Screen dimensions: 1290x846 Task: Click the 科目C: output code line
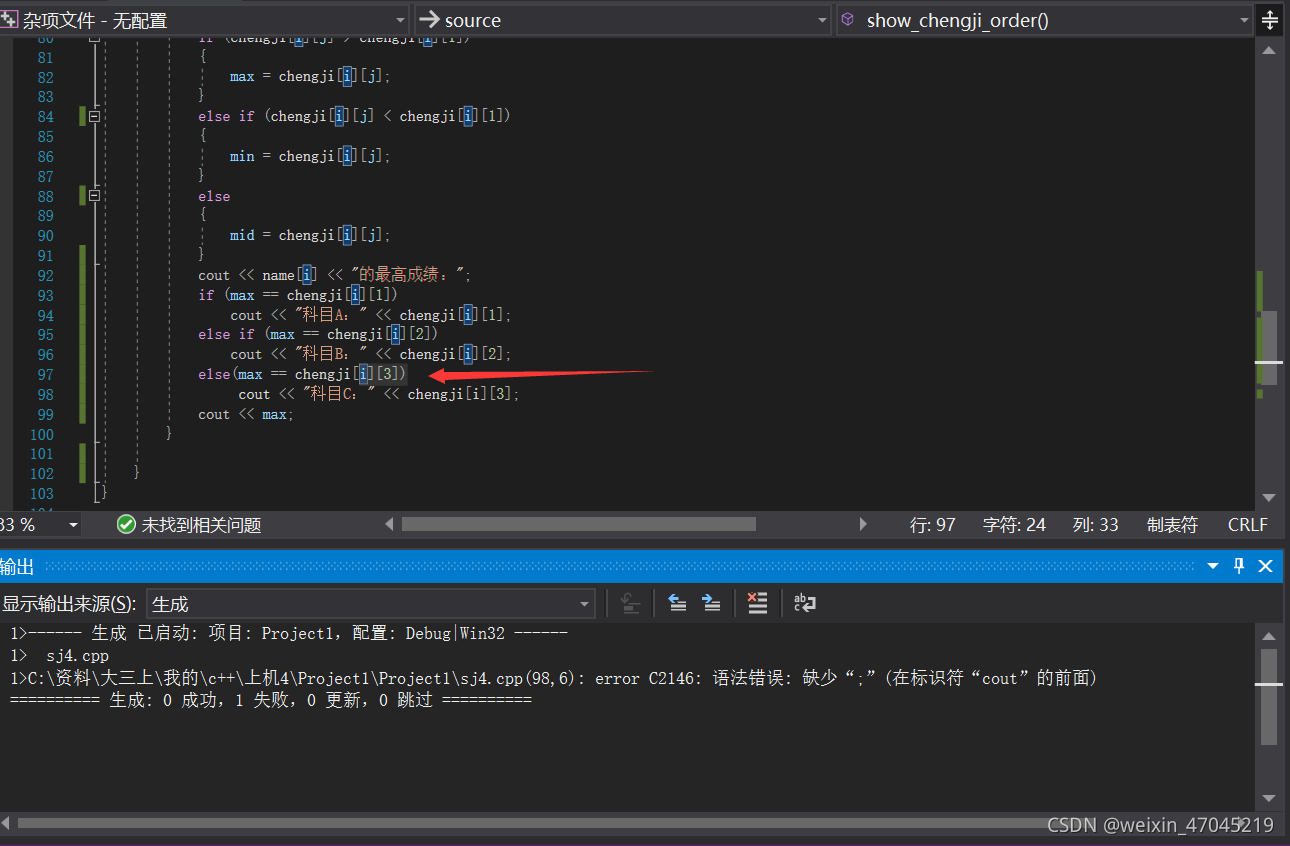coord(379,394)
